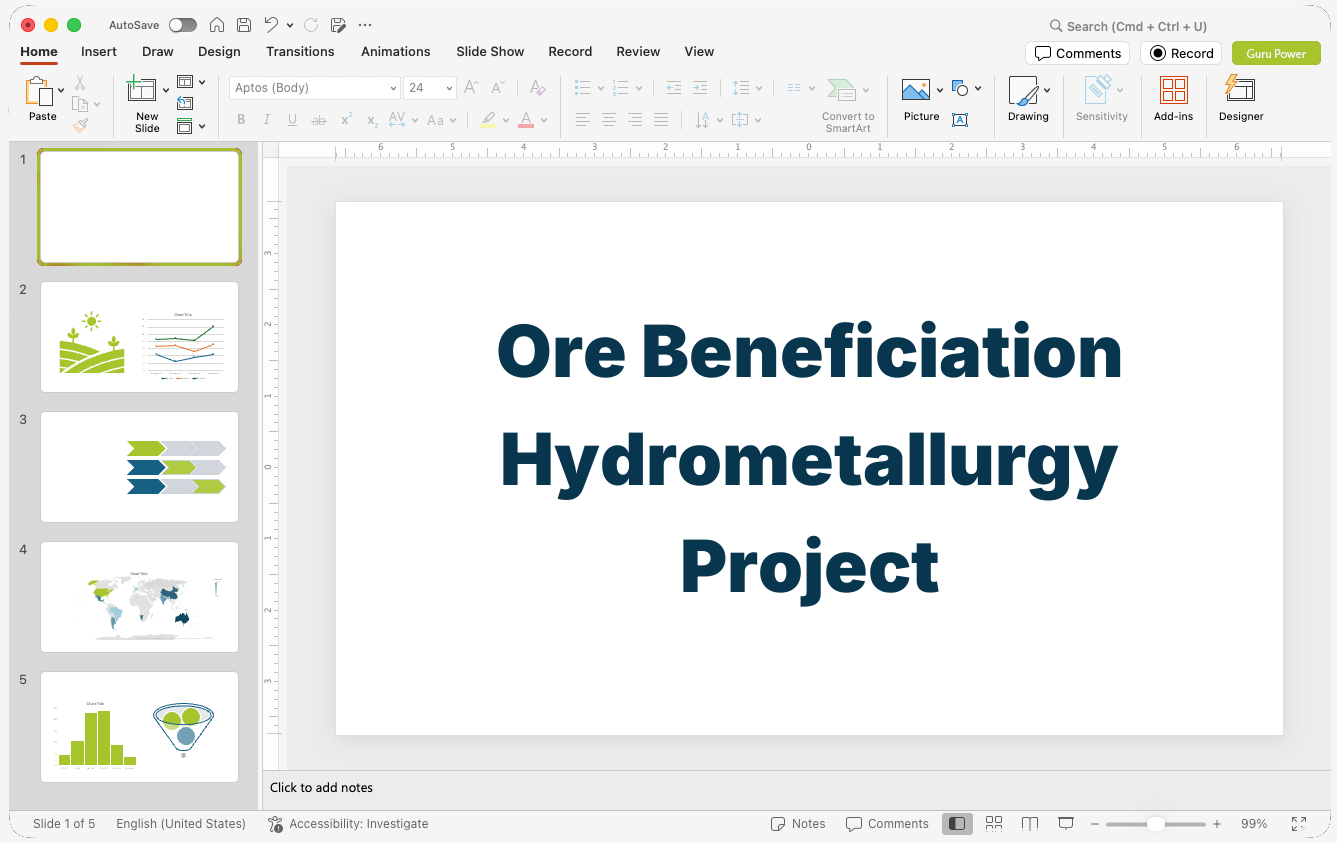This screenshot has height=843, width=1337.
Task: Clear all text formatting
Action: coord(537,88)
